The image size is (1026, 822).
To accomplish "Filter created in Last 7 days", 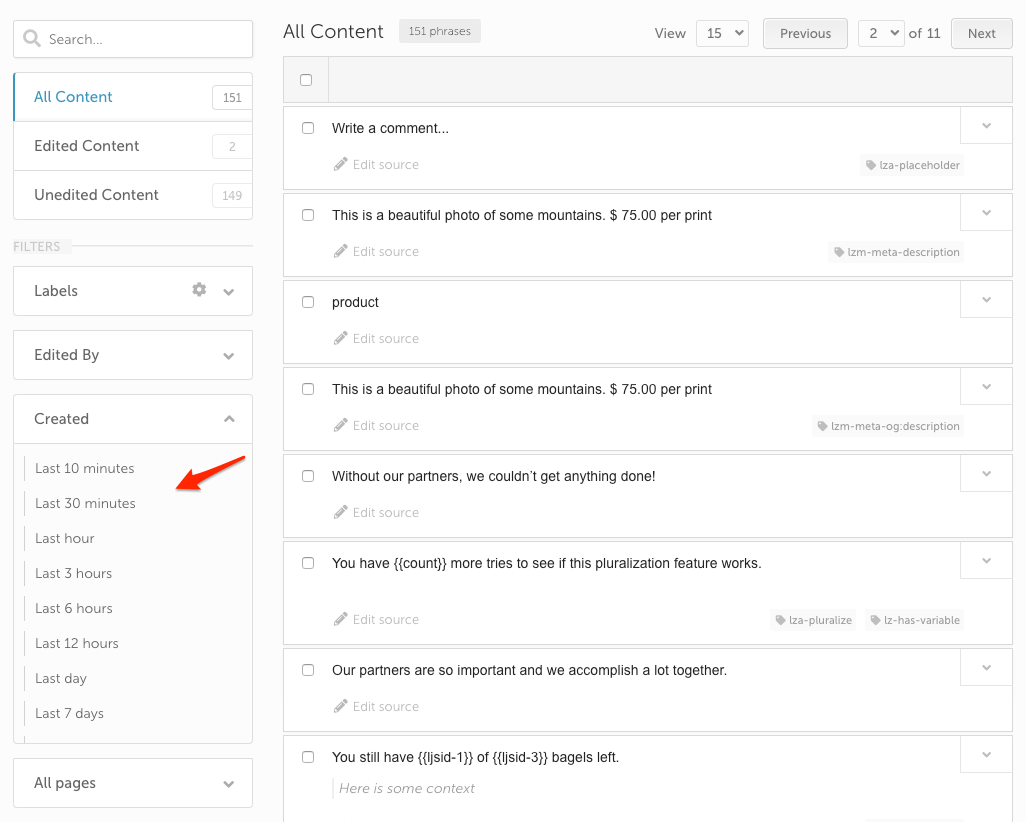I will click(69, 713).
